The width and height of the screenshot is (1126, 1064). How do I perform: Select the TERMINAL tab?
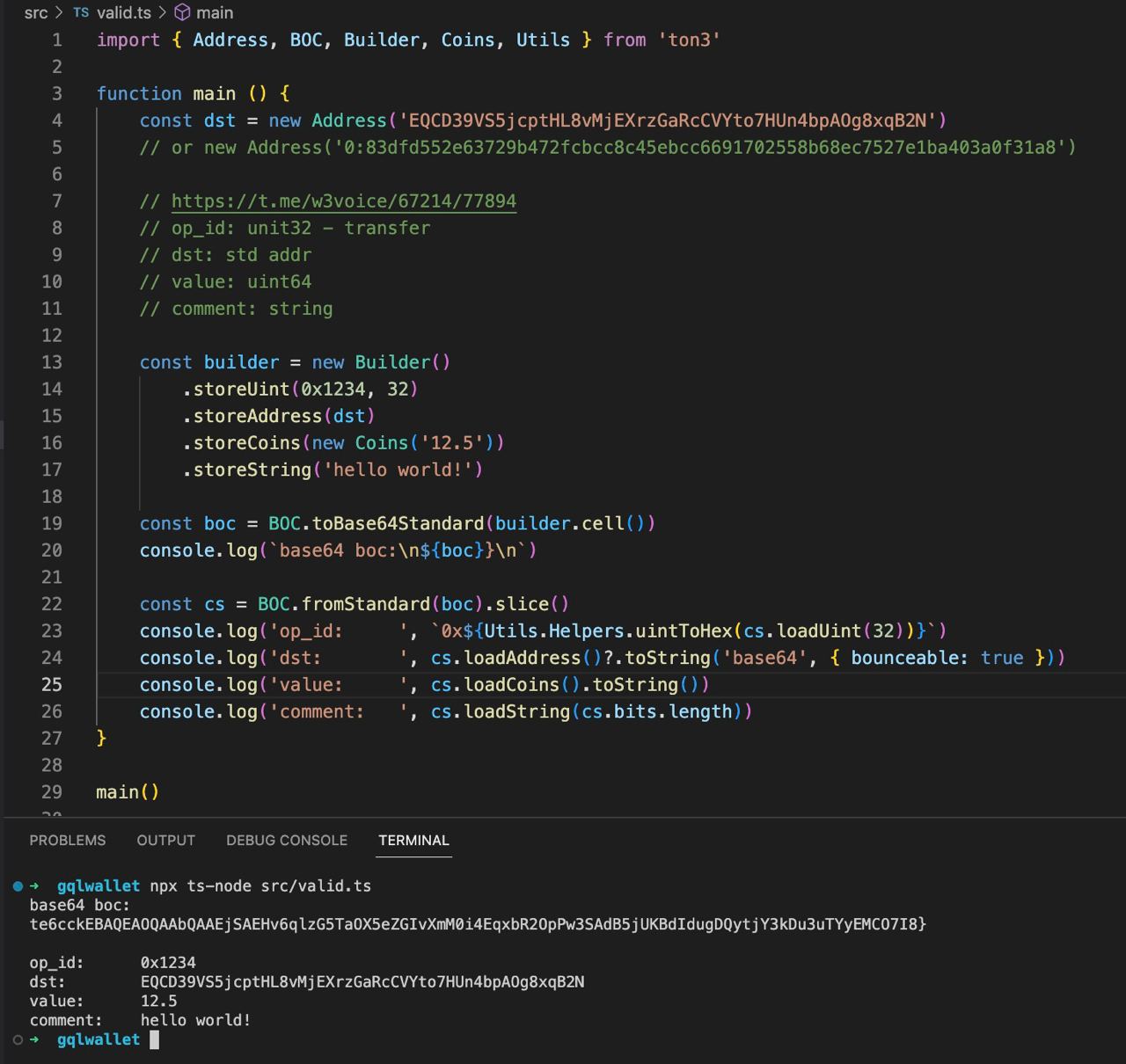point(413,841)
